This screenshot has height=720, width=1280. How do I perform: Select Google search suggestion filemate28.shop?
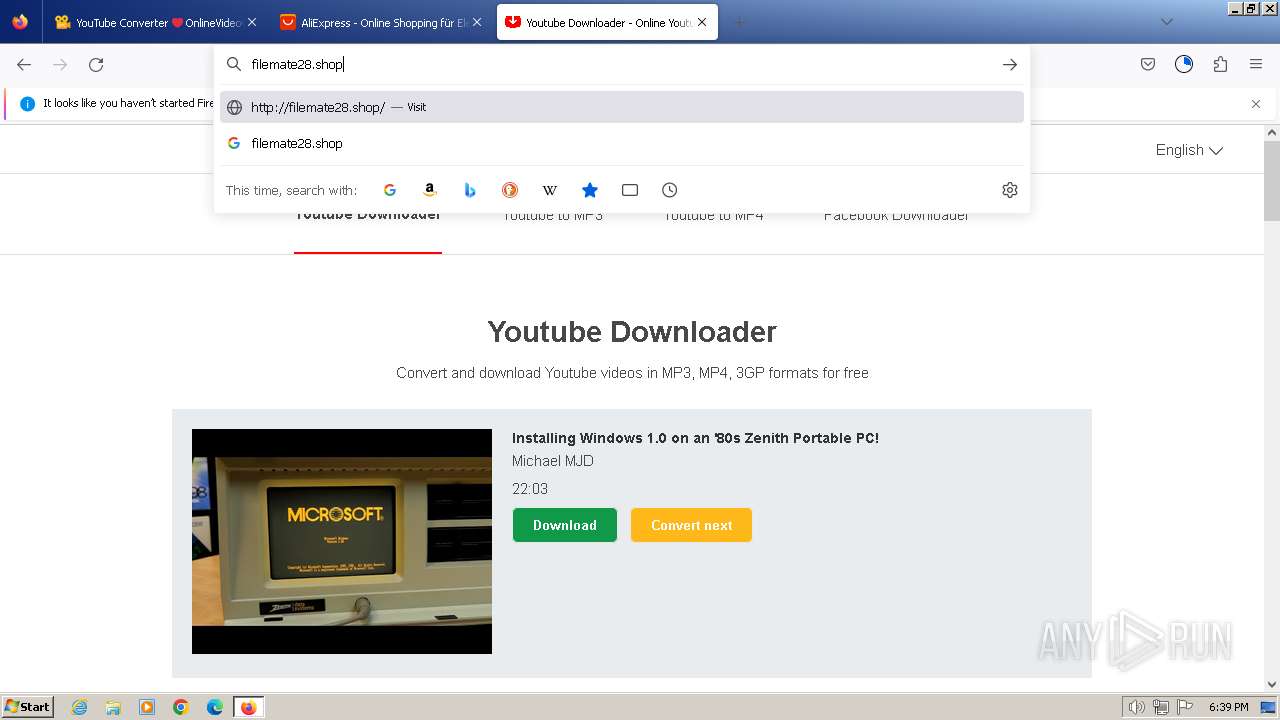pyautogui.click(x=622, y=143)
